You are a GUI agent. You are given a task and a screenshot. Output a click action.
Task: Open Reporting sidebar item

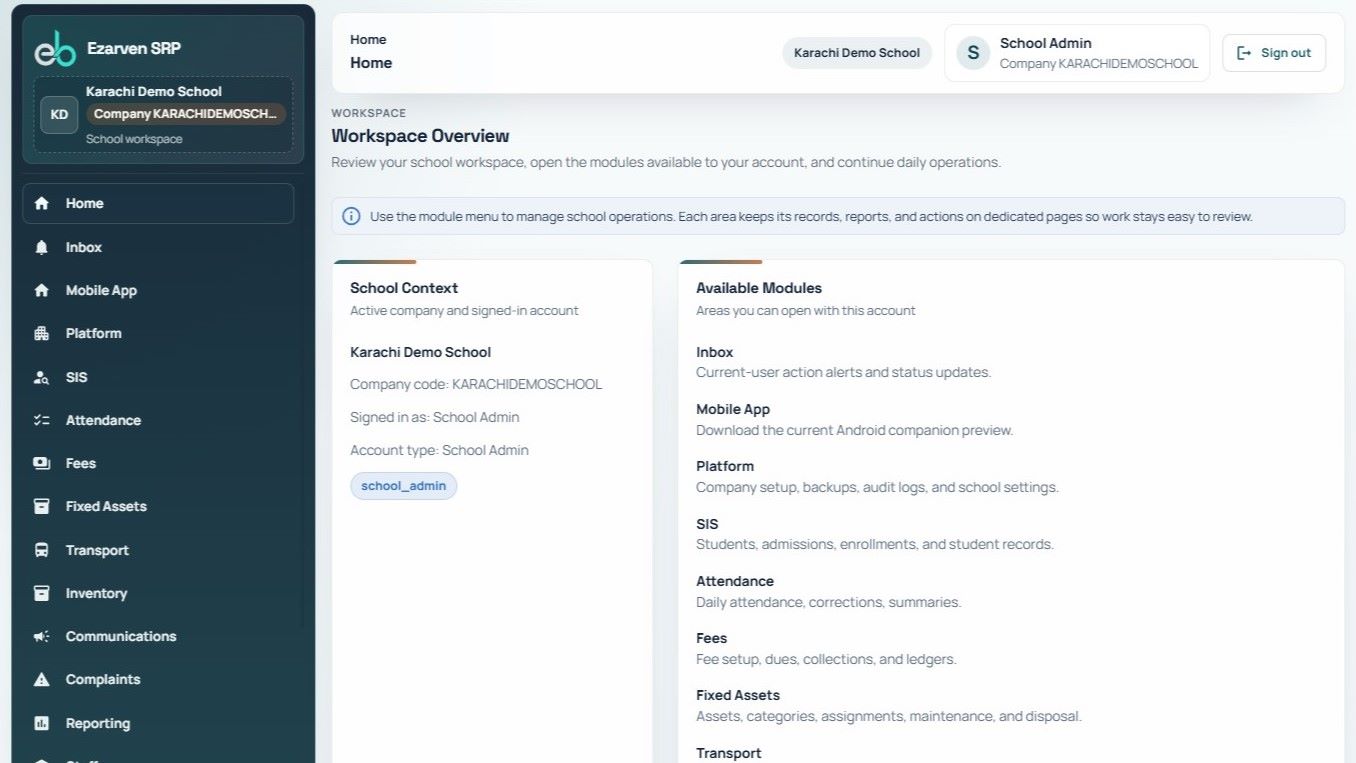pos(158,723)
